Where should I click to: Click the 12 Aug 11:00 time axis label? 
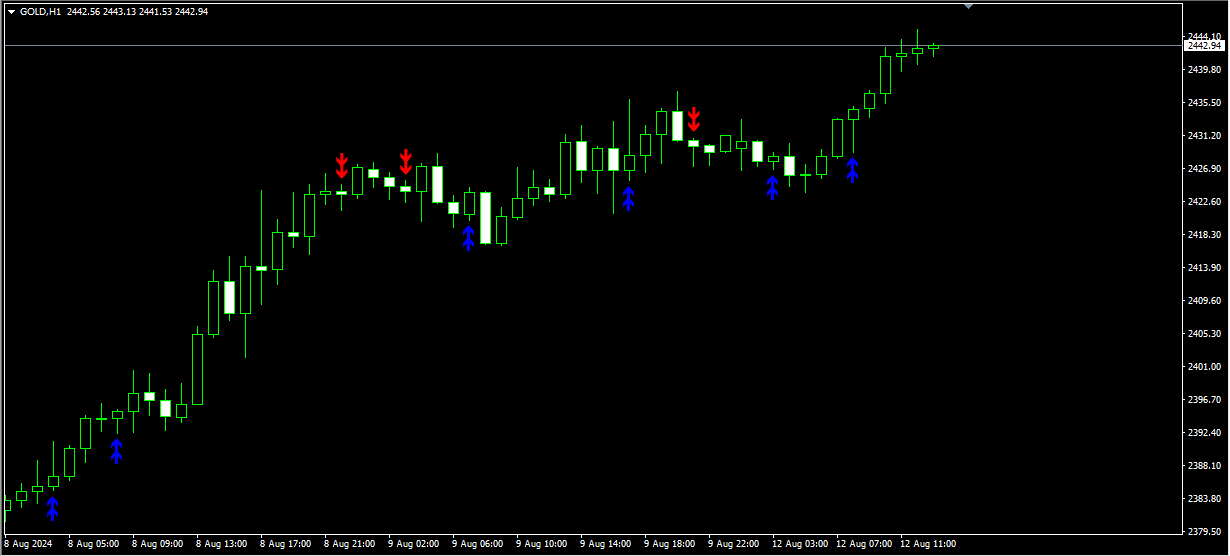(x=928, y=545)
